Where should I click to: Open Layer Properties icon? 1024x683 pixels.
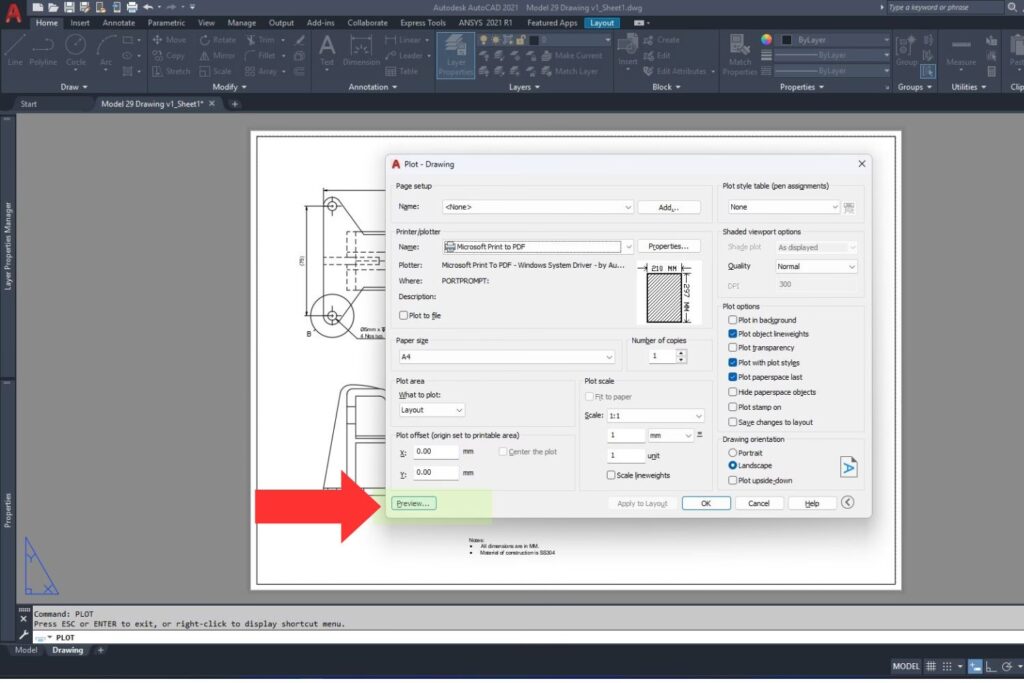[x=455, y=55]
